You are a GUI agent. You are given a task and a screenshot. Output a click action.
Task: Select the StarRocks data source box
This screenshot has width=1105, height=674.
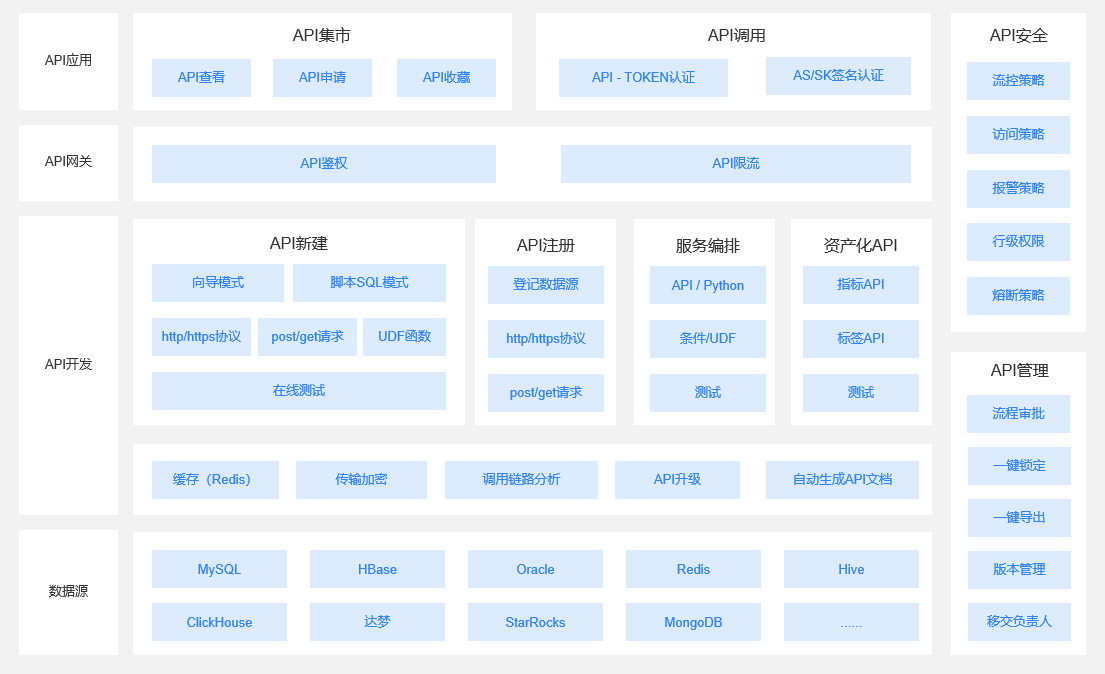(535, 622)
